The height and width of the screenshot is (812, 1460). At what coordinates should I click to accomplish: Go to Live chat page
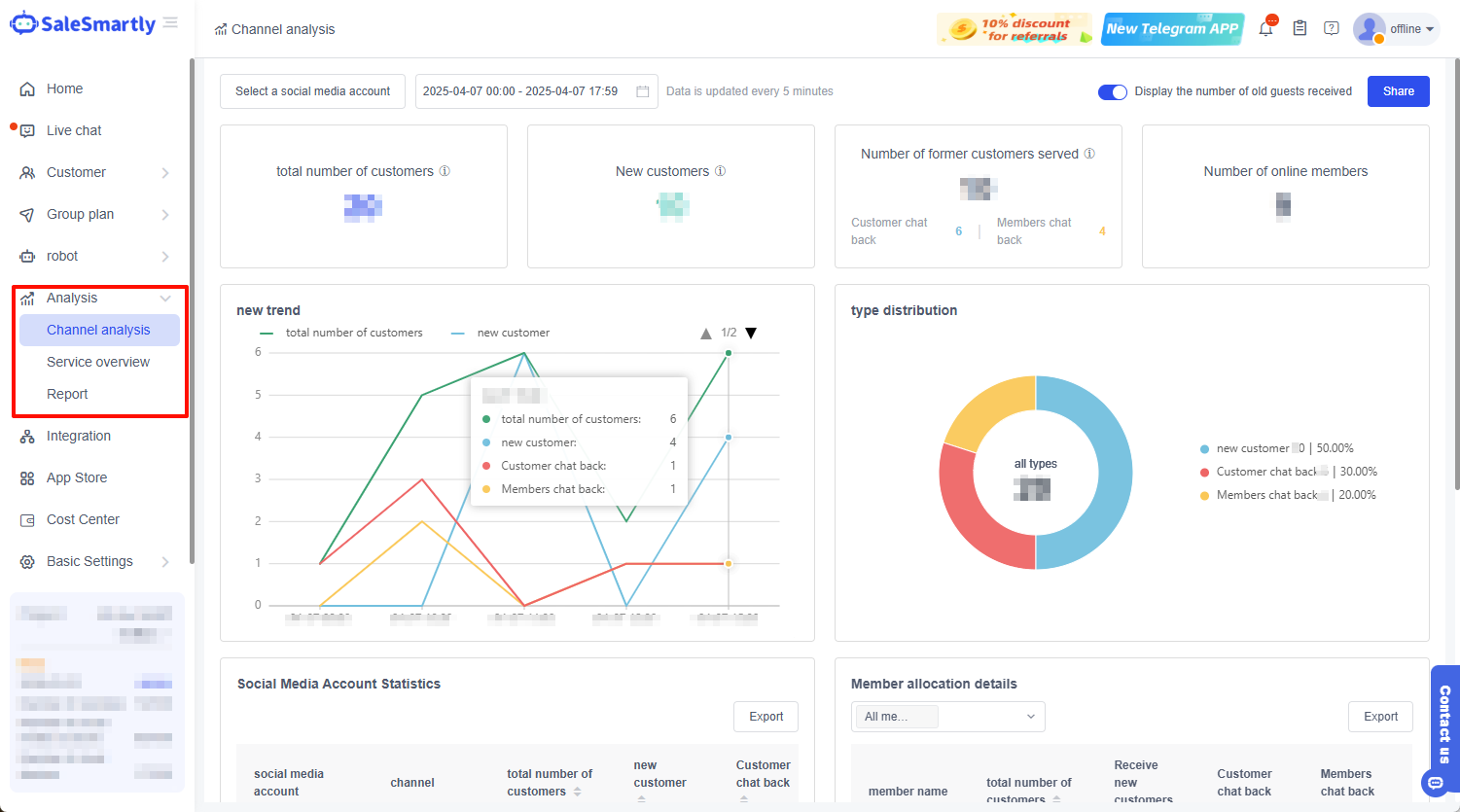coord(74,130)
